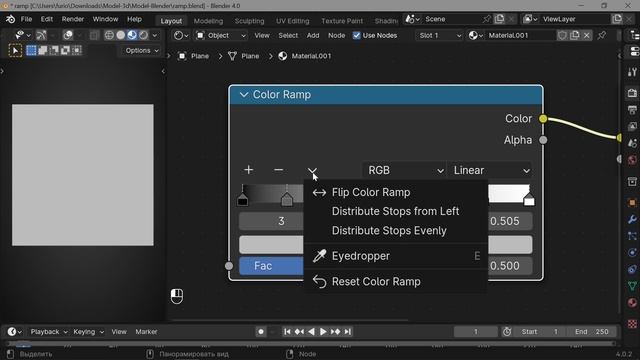
Task: Toggle the Use Nodes checkbox
Action: pyautogui.click(x=357, y=36)
